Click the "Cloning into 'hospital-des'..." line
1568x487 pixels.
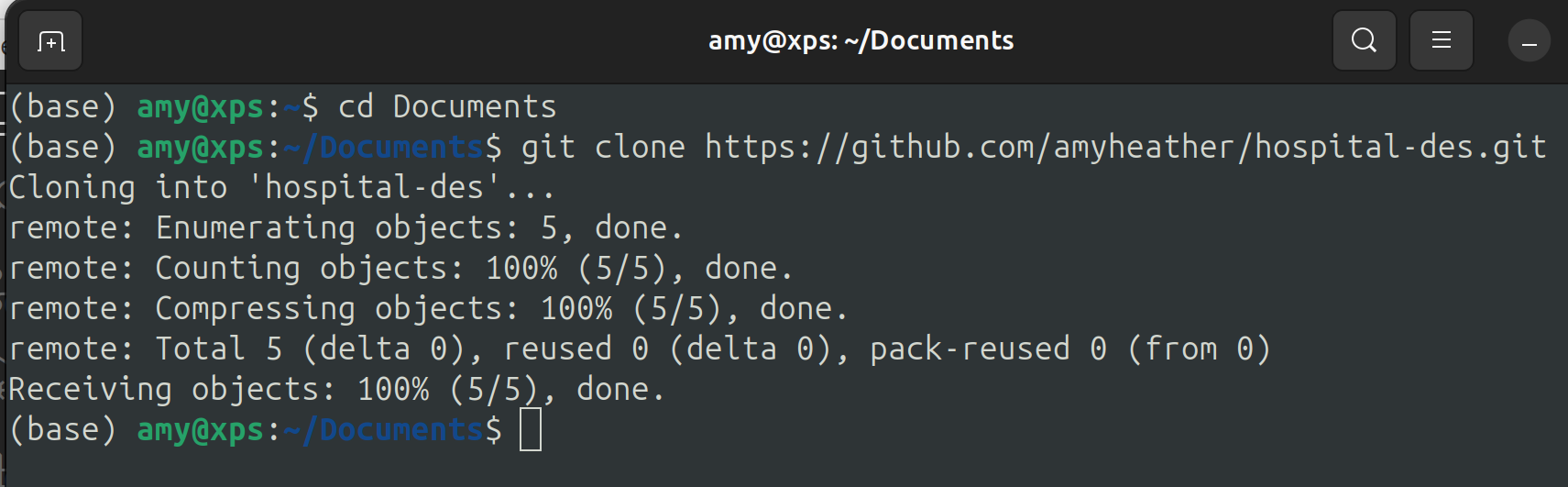[x=281, y=188]
